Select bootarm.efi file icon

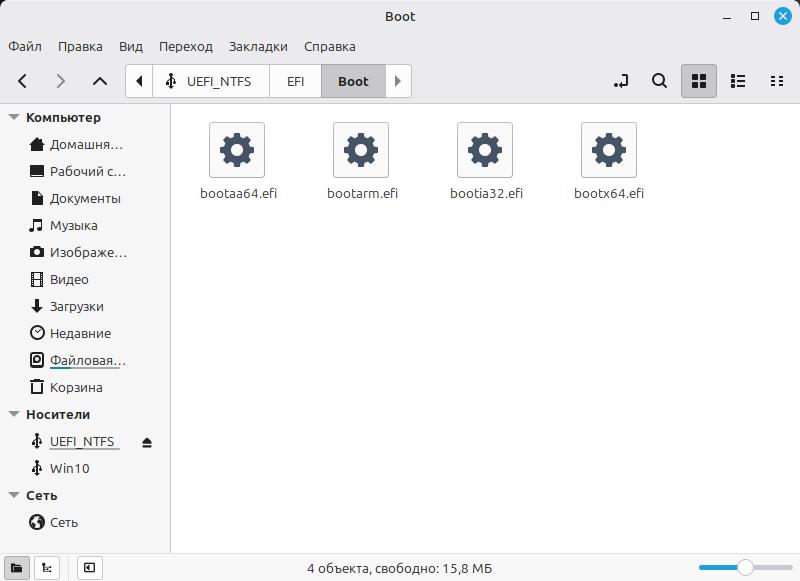[361, 150]
